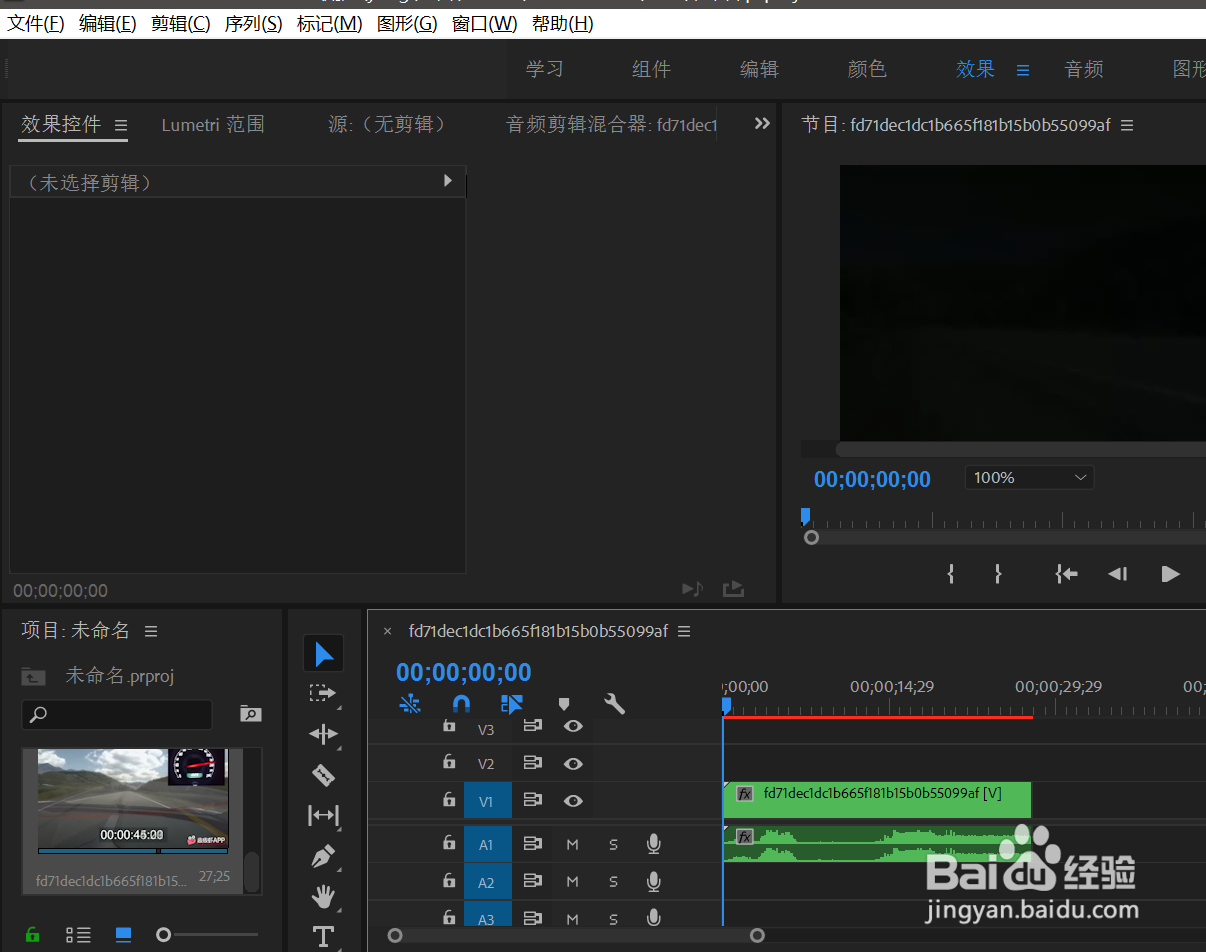Select the Hand tool
The width and height of the screenshot is (1206, 952).
tap(323, 897)
